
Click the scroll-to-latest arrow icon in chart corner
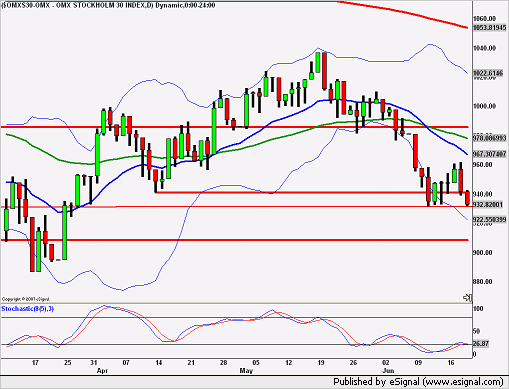468,298
